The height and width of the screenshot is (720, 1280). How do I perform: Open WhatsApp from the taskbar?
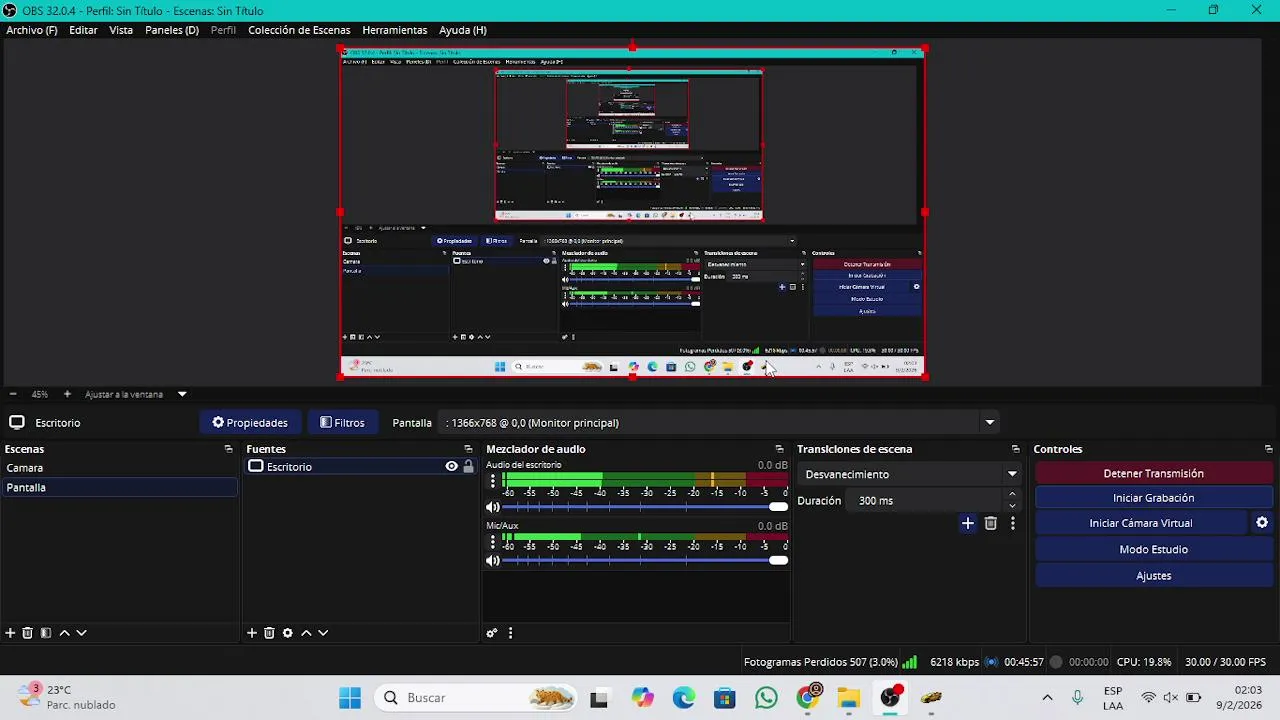click(x=766, y=698)
